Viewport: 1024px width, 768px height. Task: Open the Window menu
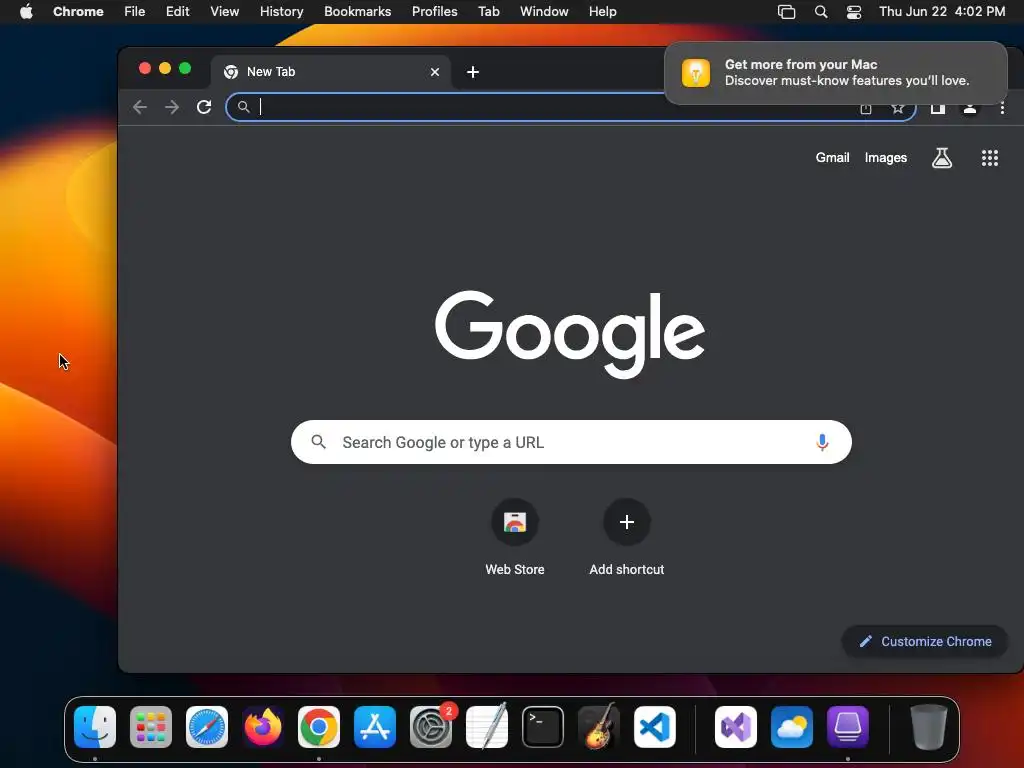pyautogui.click(x=544, y=11)
